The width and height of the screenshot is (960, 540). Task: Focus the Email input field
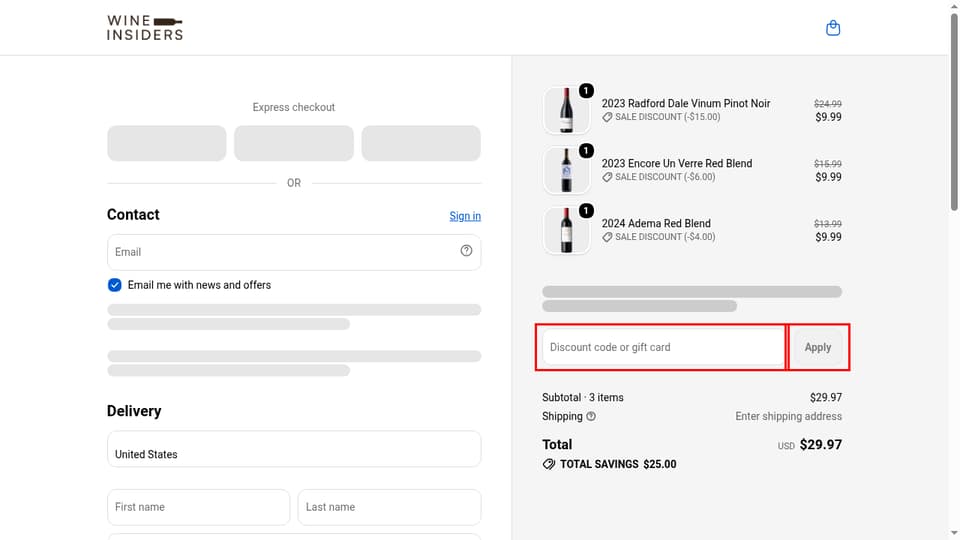294,252
